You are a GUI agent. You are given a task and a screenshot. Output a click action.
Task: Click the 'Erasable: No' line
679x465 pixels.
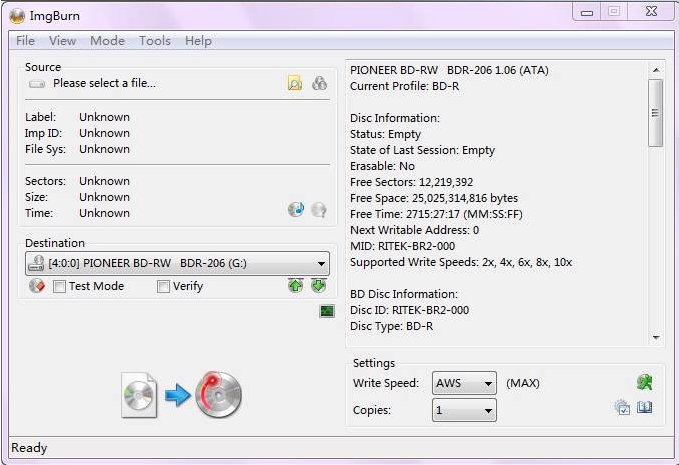[x=382, y=166]
